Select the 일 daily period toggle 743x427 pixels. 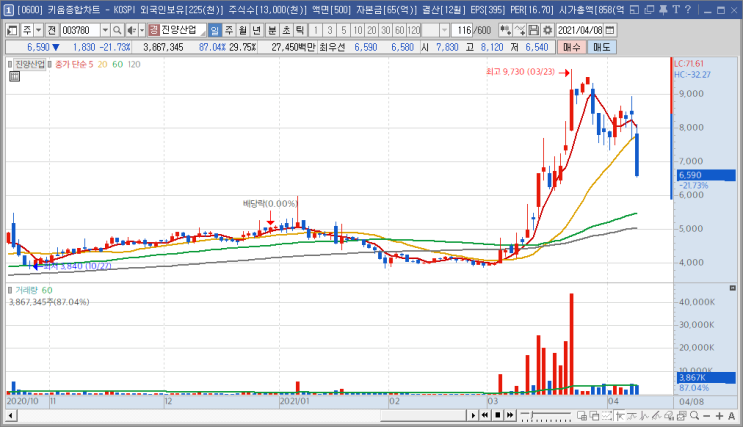tap(215, 30)
